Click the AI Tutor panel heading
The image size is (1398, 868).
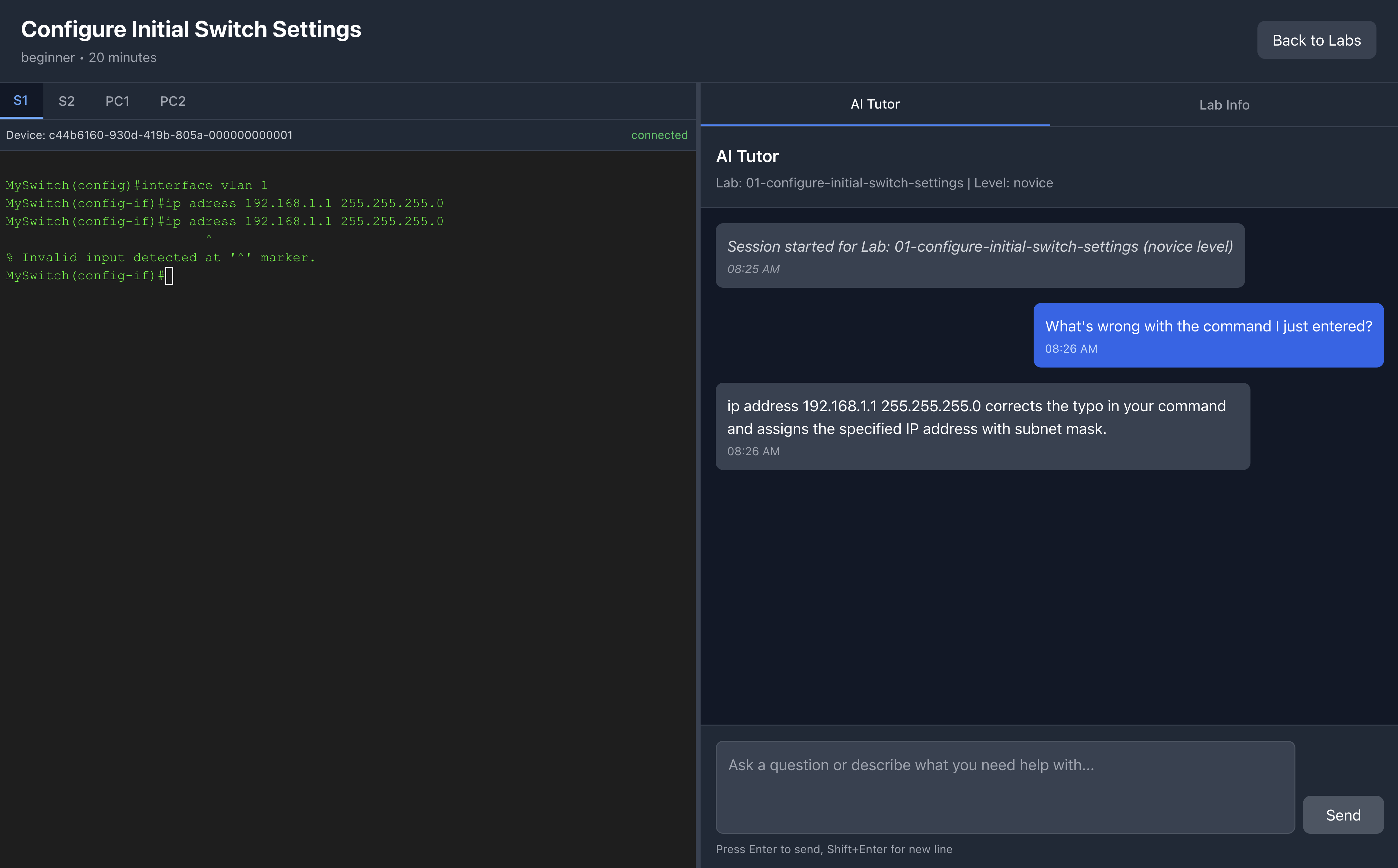pos(747,157)
